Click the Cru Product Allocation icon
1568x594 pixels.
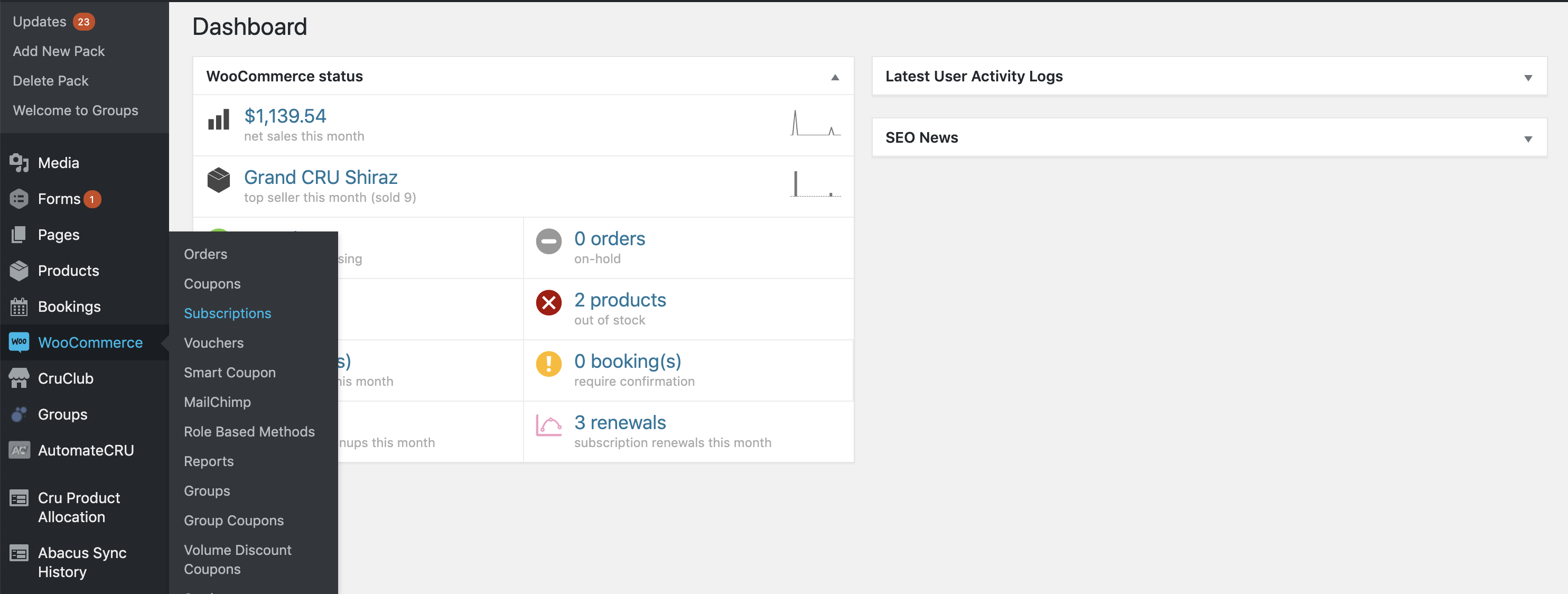(x=19, y=498)
